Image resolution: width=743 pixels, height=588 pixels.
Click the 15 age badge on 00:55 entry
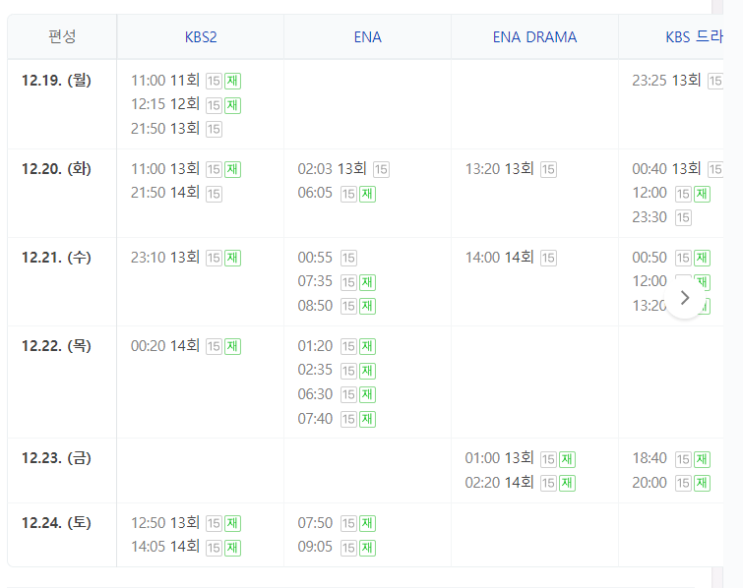(x=348, y=258)
